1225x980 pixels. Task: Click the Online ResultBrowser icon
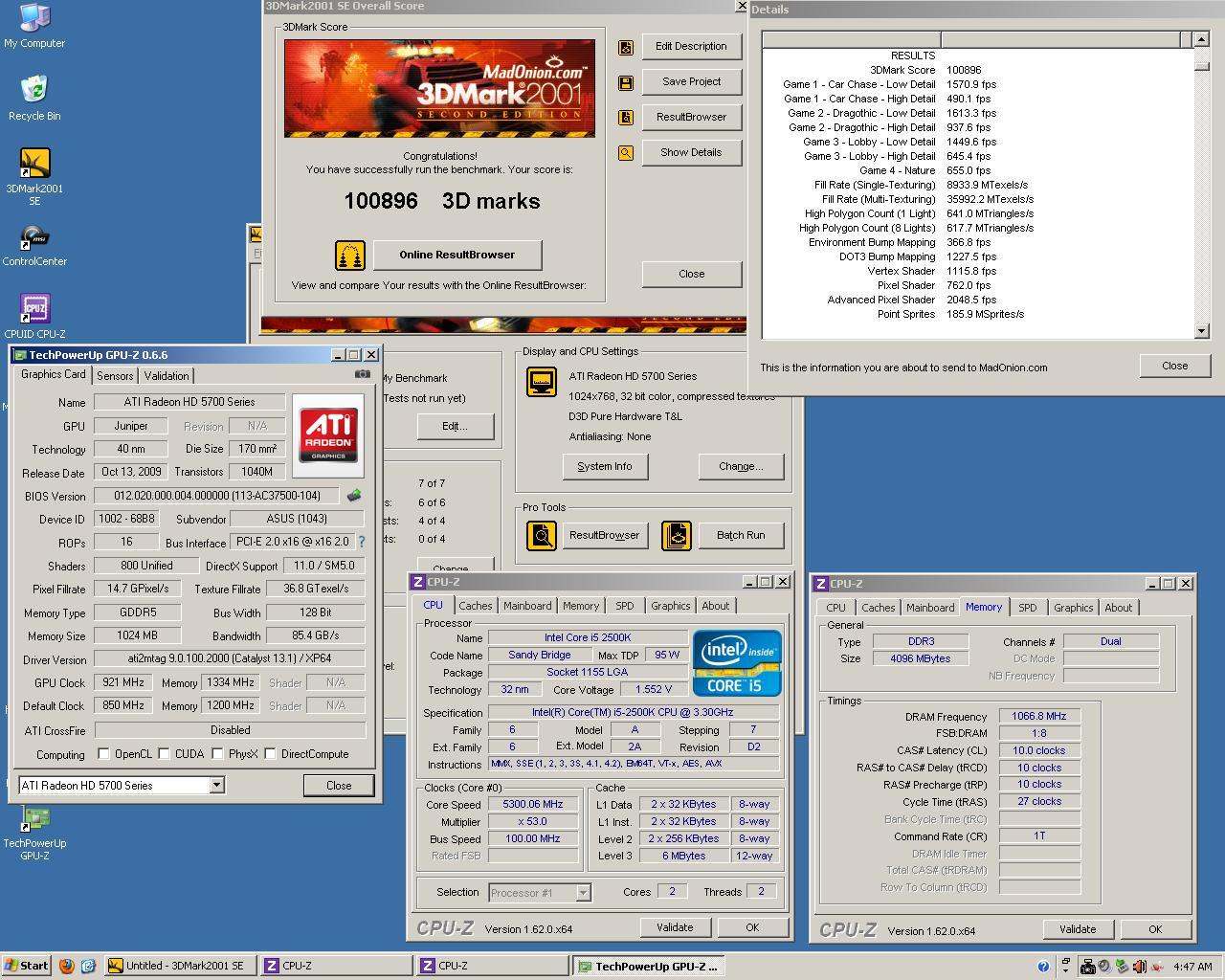pos(350,256)
